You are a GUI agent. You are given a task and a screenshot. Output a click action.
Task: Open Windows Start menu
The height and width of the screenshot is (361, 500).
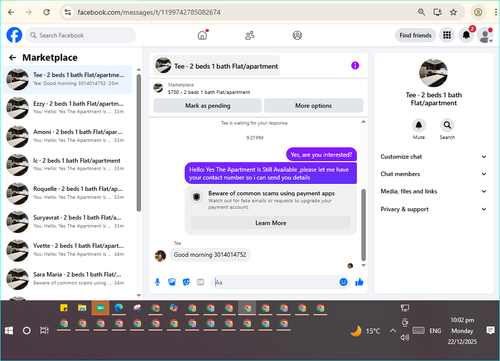click(x=9, y=331)
